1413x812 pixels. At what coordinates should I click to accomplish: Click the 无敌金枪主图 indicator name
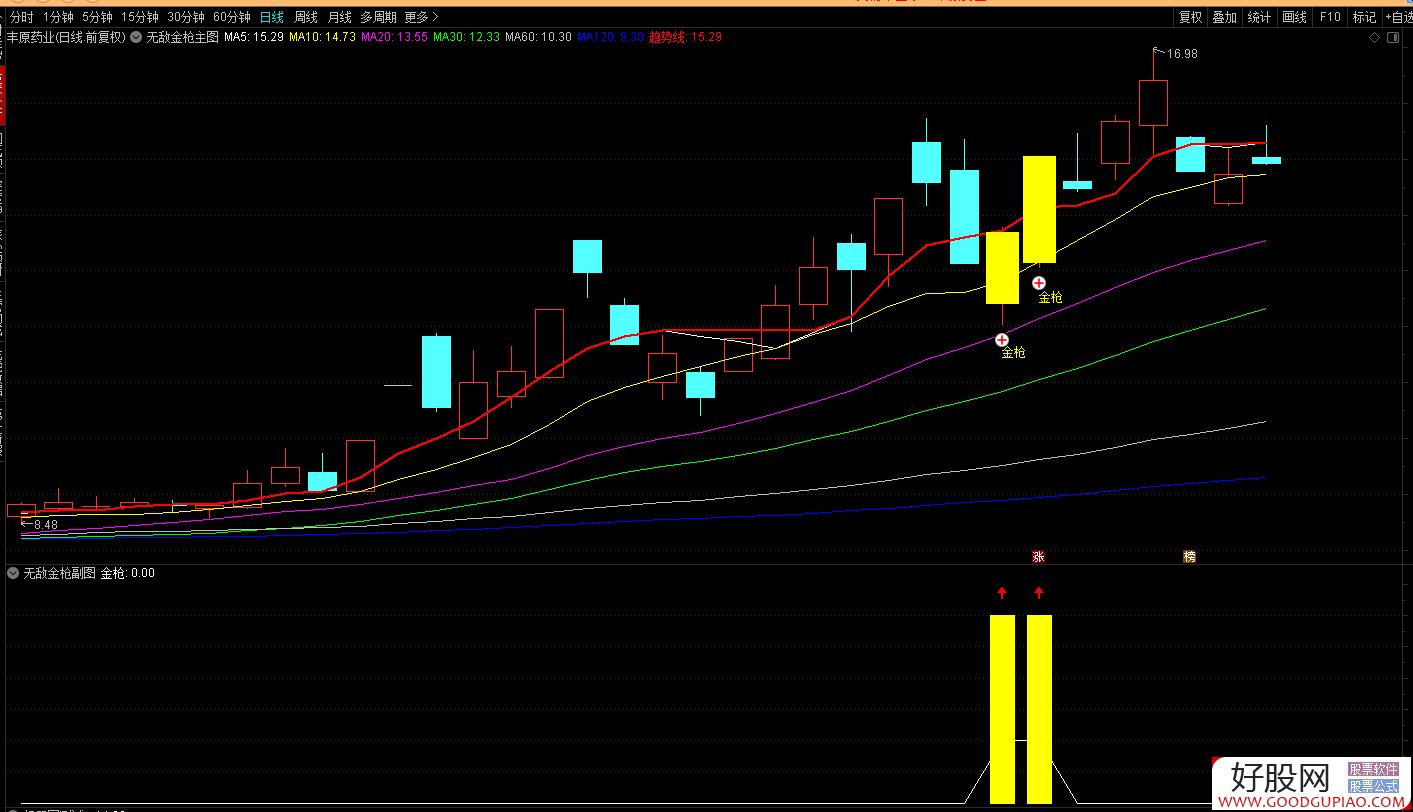(x=182, y=37)
